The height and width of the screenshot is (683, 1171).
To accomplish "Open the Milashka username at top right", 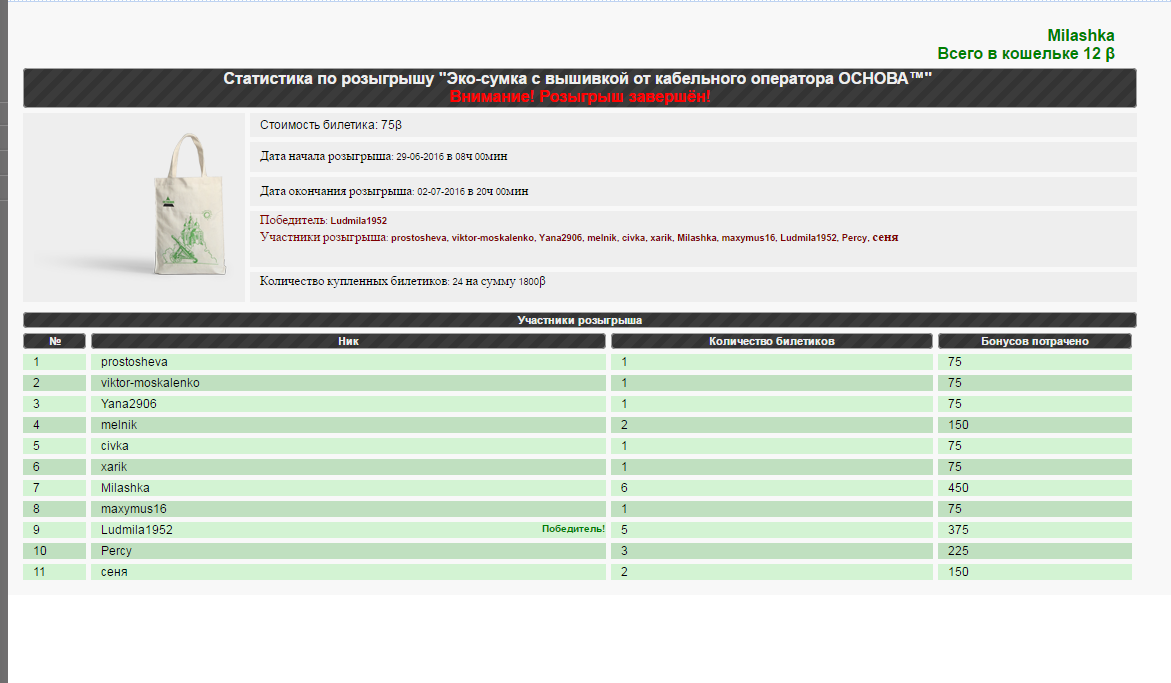I will (x=1080, y=36).
